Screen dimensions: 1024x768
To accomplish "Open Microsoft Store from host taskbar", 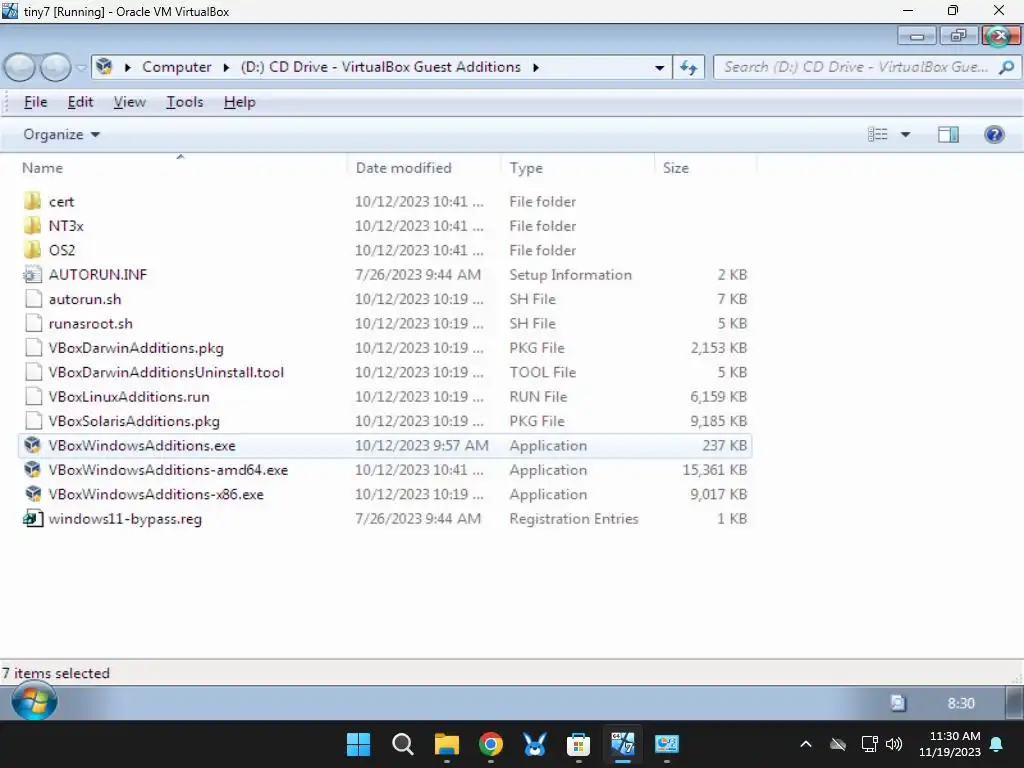I will tap(579, 744).
